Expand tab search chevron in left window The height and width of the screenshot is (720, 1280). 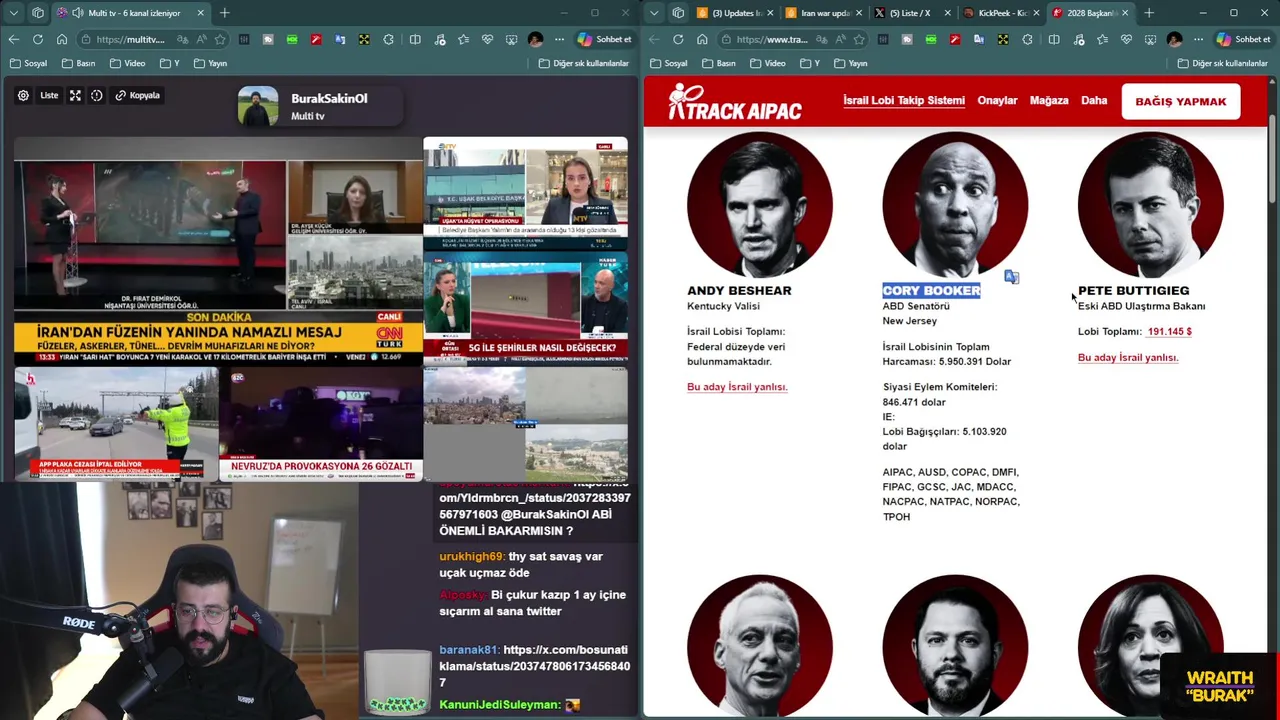coord(12,13)
